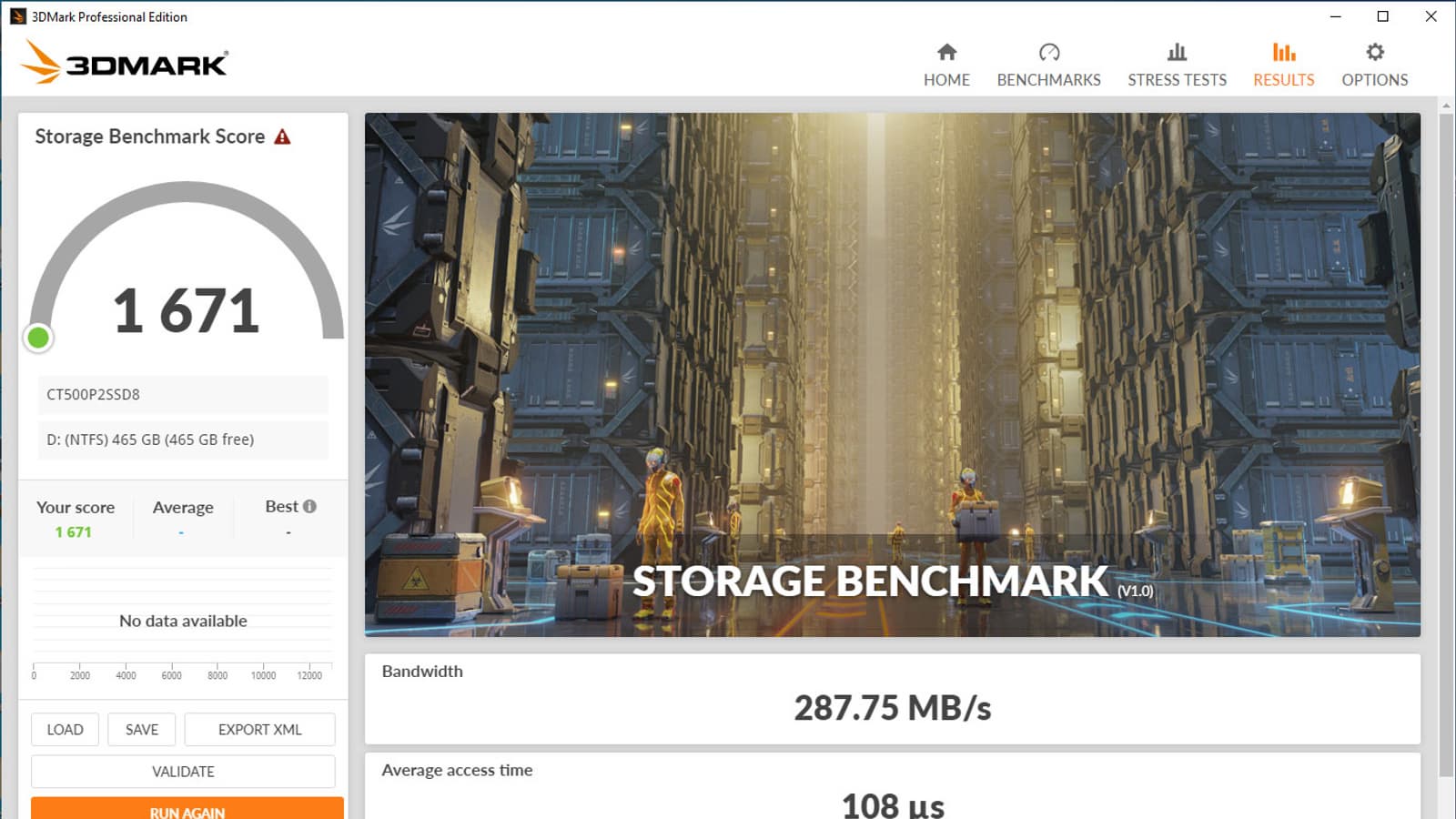This screenshot has height=819, width=1456.
Task: Click the red warning triangle icon
Action: point(283,136)
